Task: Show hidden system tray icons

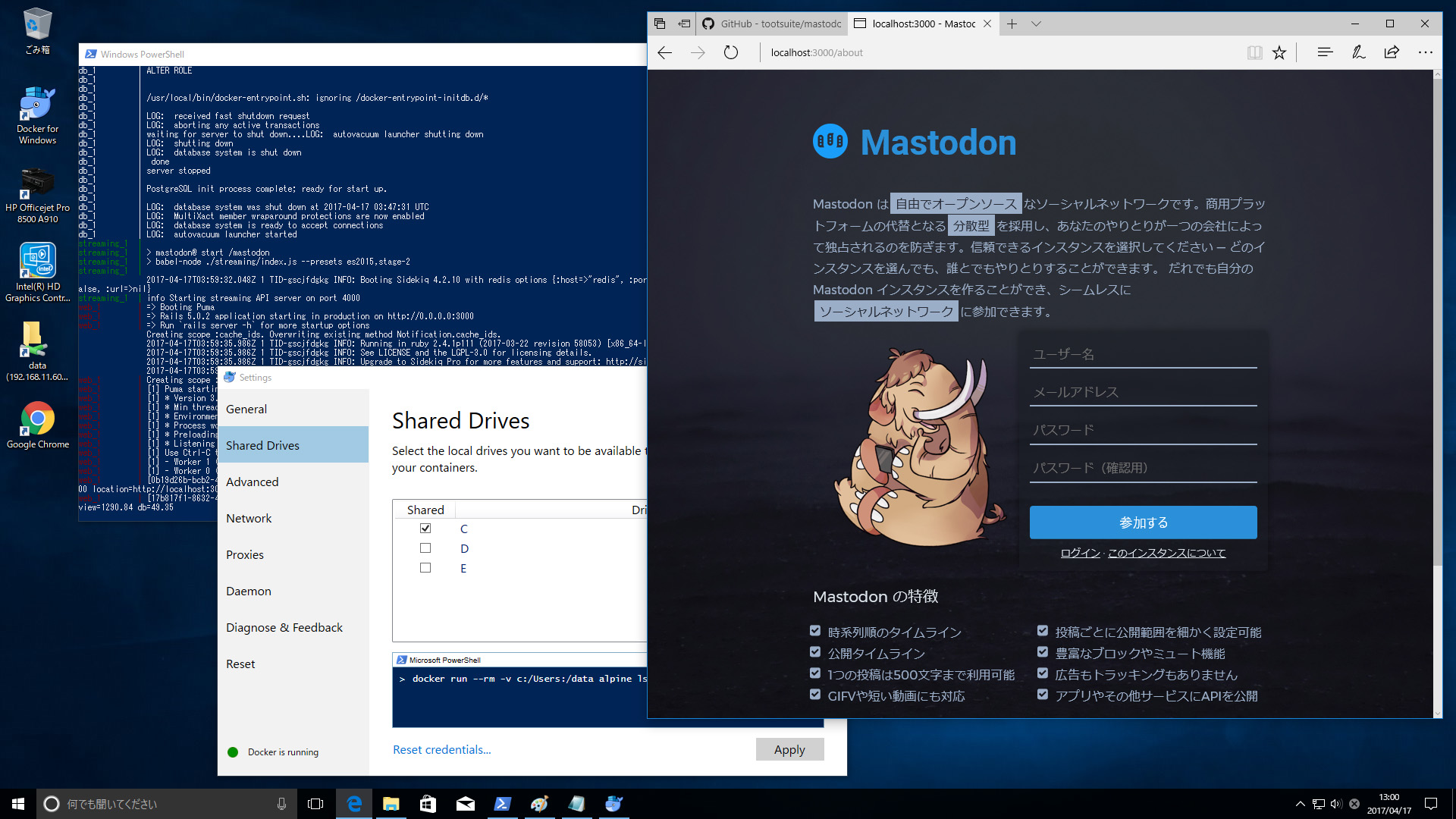Action: [x=1300, y=804]
